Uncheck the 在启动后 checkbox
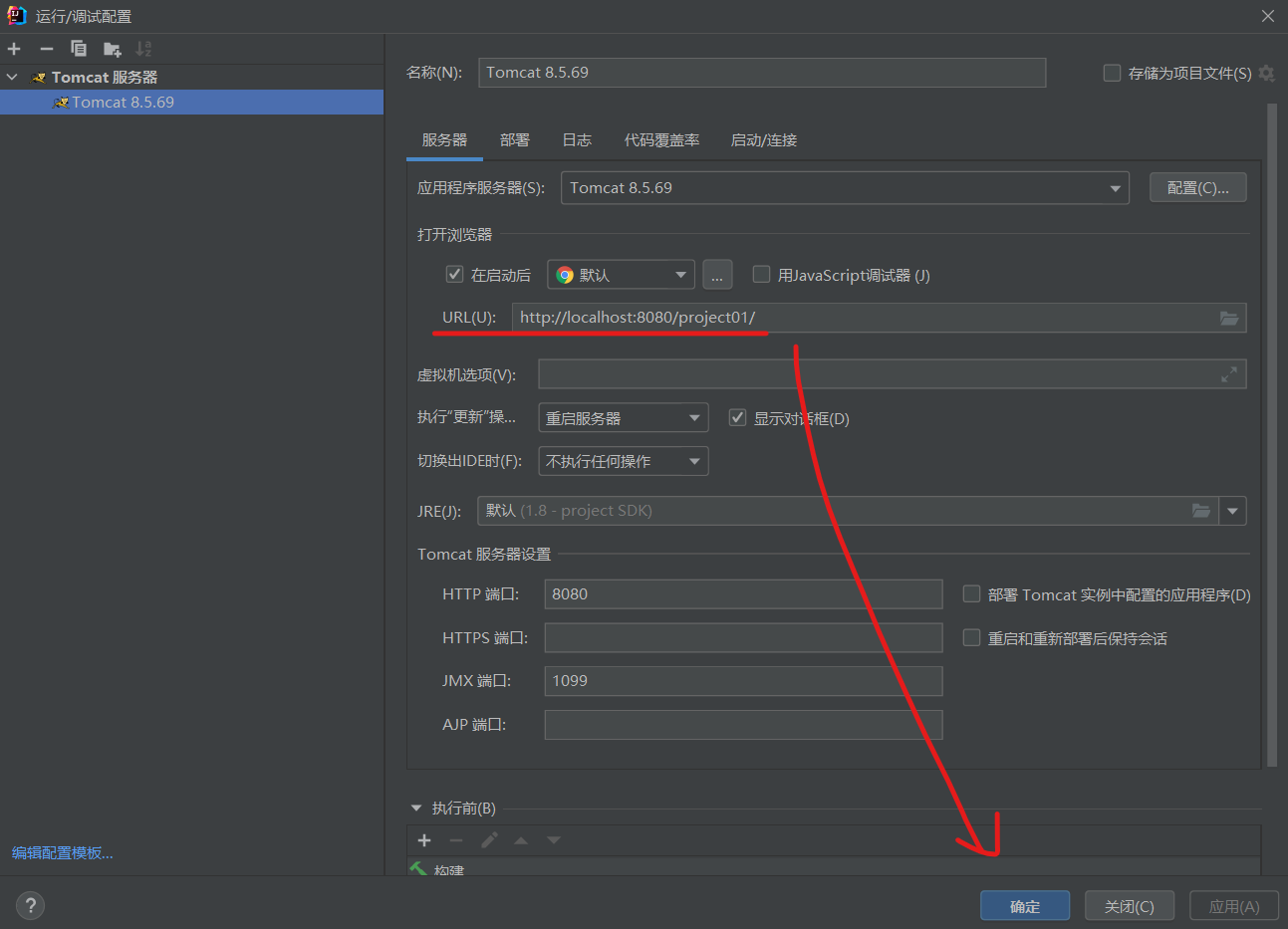 [x=454, y=274]
